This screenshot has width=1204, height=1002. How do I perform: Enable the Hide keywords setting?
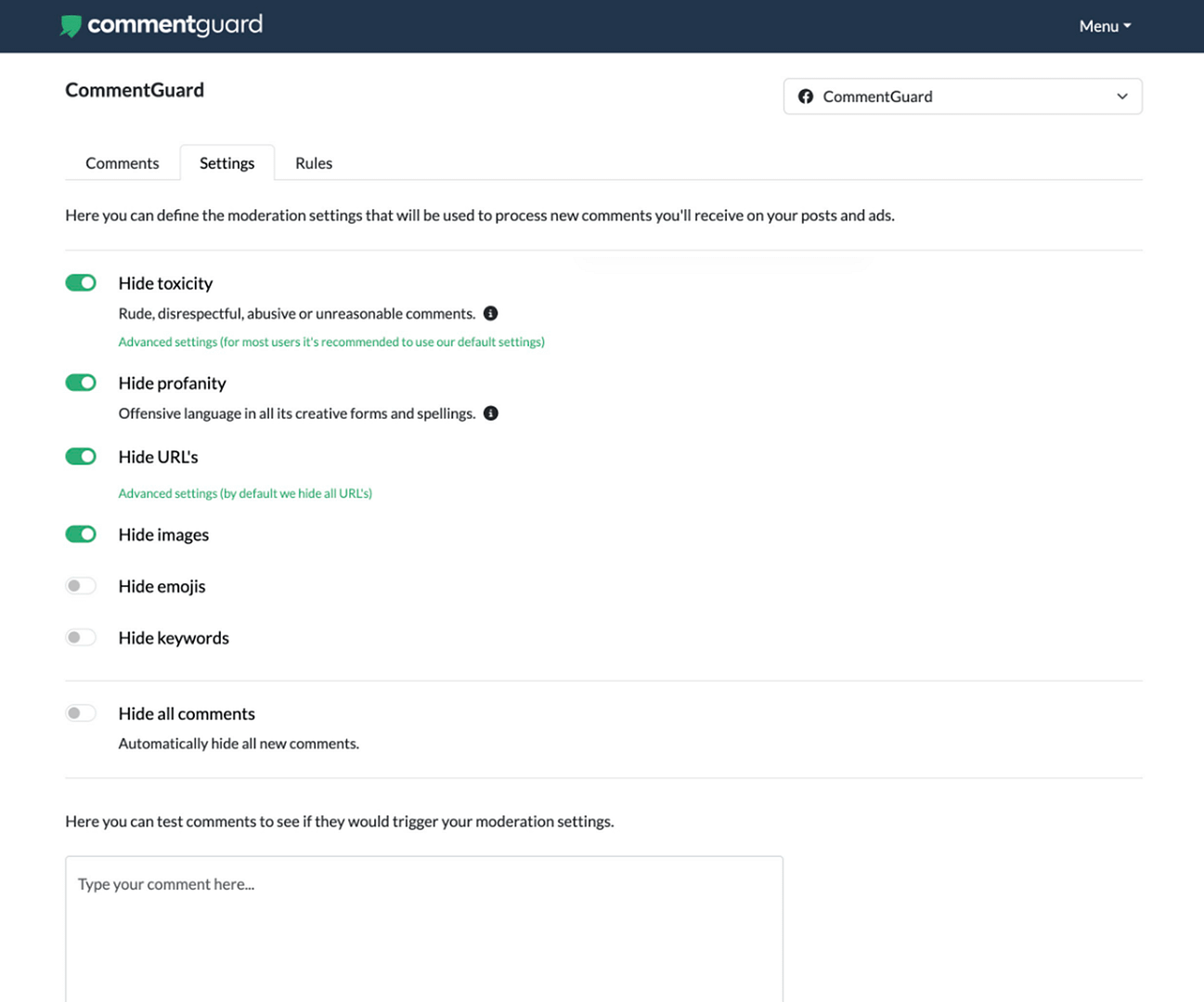coord(81,637)
